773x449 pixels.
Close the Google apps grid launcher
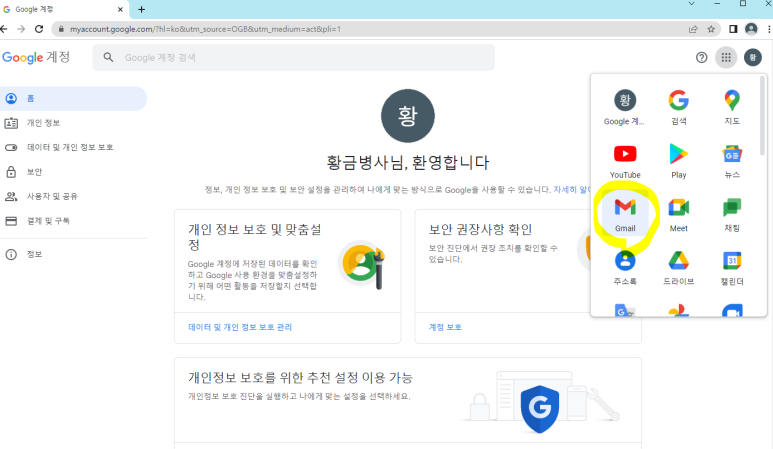pyautogui.click(x=726, y=58)
